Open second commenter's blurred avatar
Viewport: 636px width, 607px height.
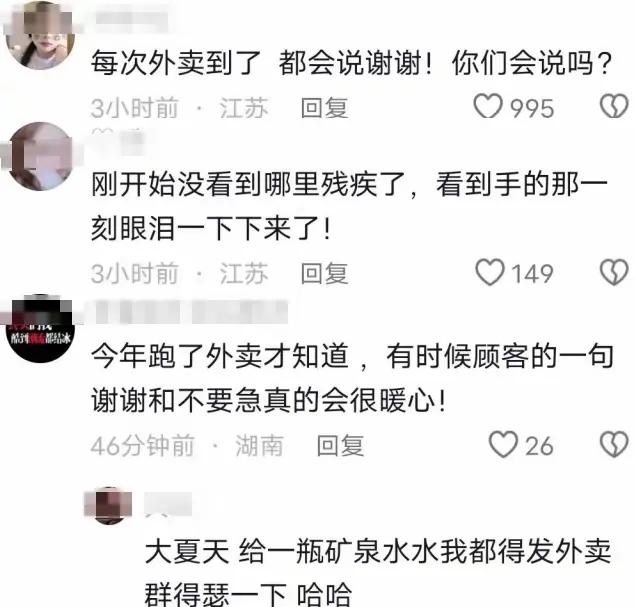[x=40, y=157]
